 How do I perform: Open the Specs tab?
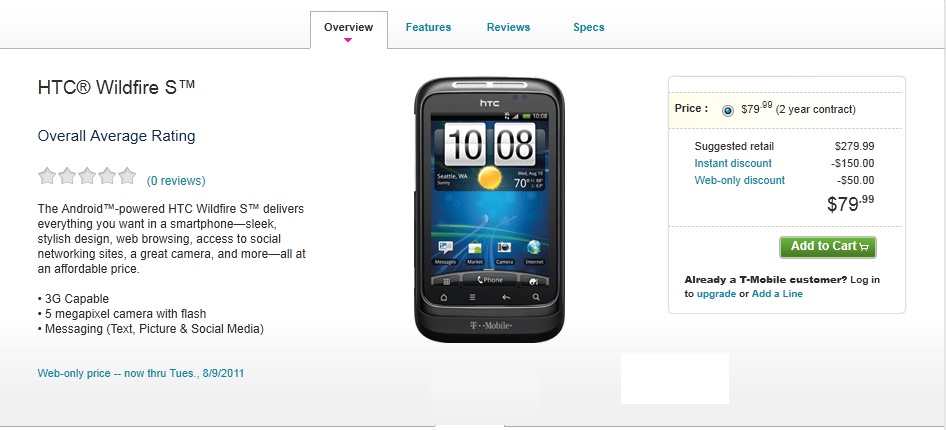tap(588, 27)
